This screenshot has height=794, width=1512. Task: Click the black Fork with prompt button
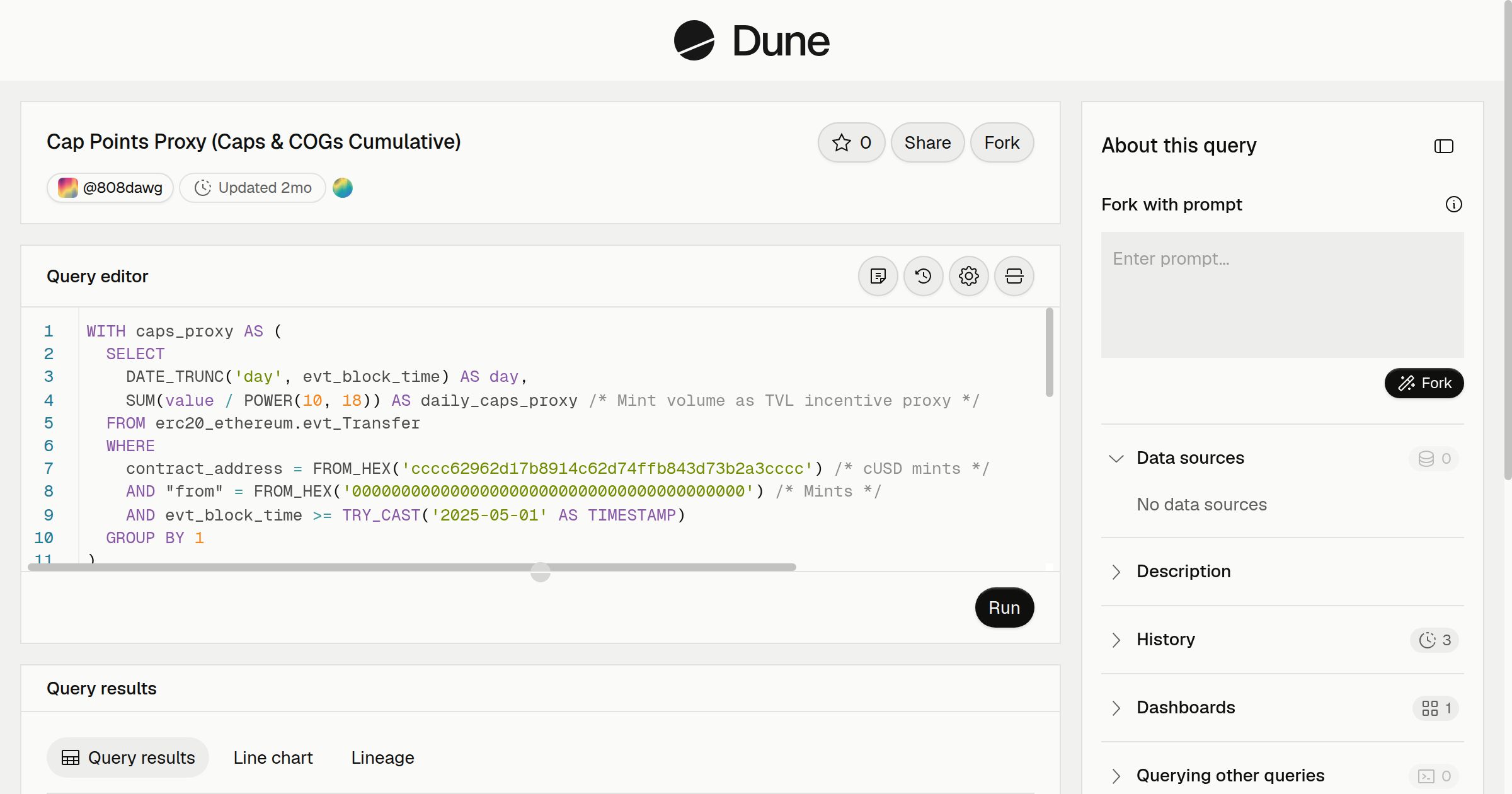coord(1424,383)
